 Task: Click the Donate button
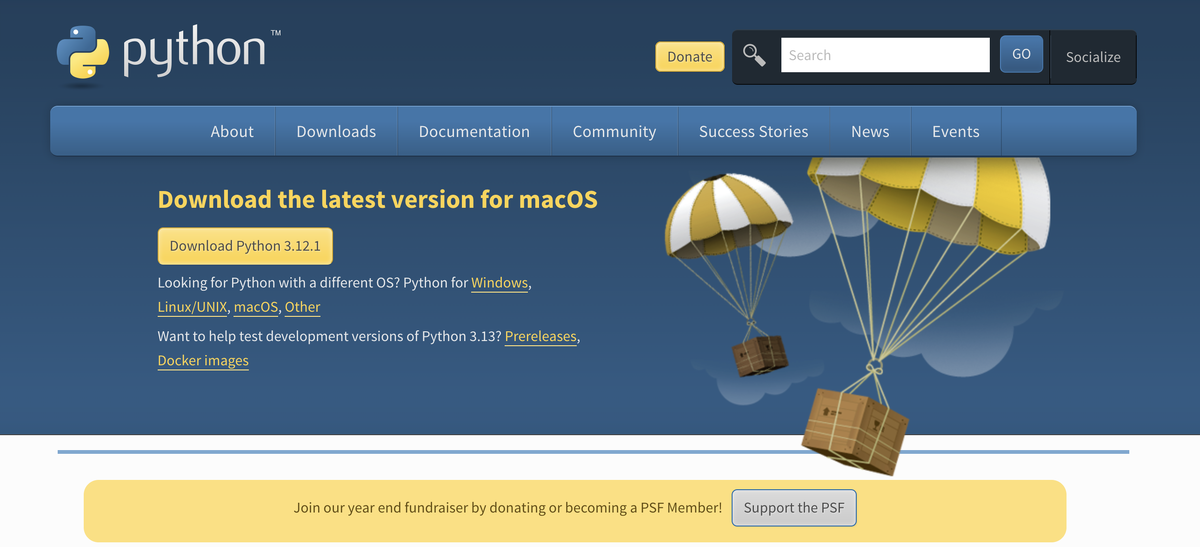690,56
